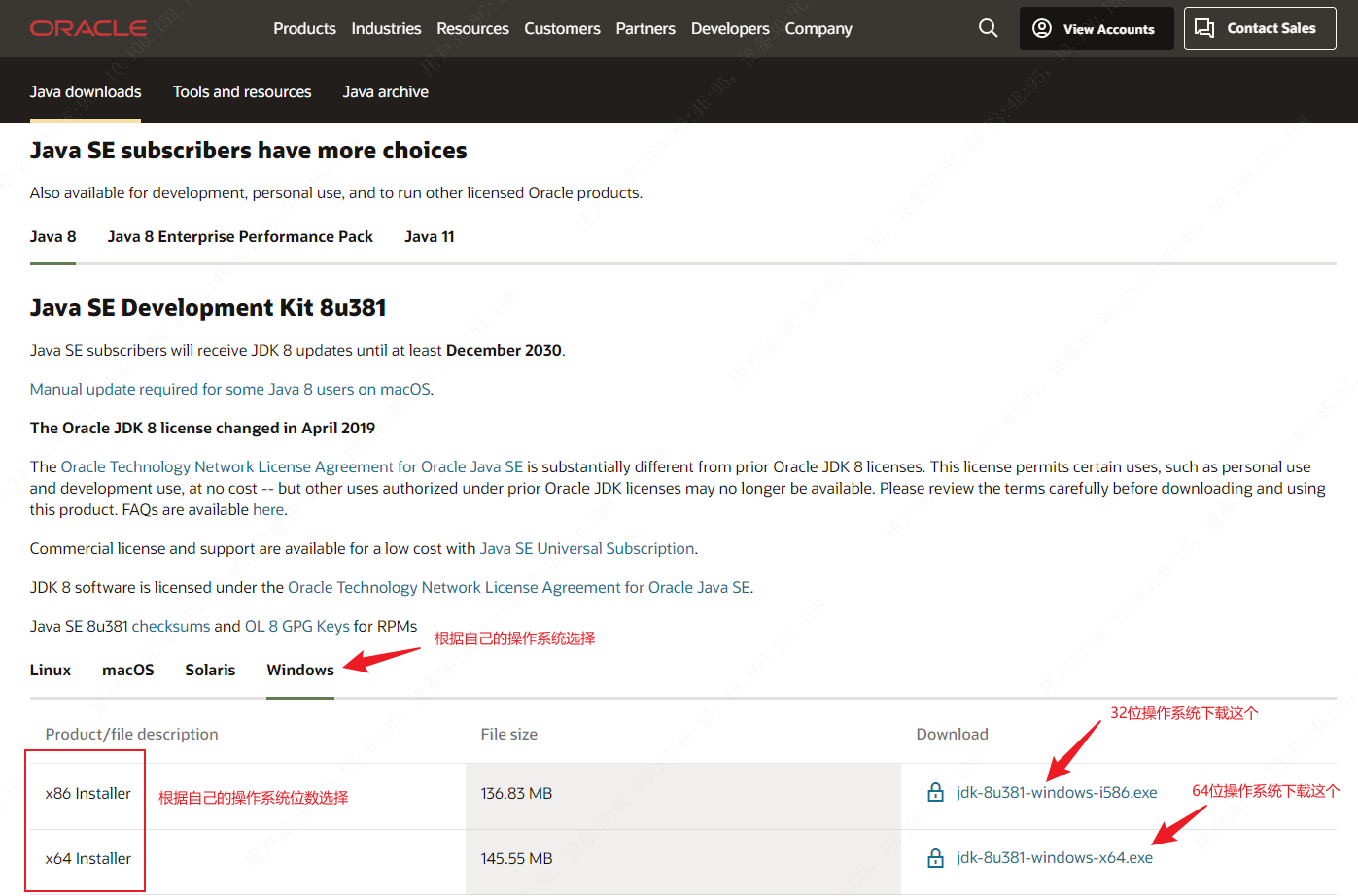Image resolution: width=1358 pixels, height=896 pixels.
Task: Select the Linux OS tab
Action: pyautogui.click(x=51, y=670)
